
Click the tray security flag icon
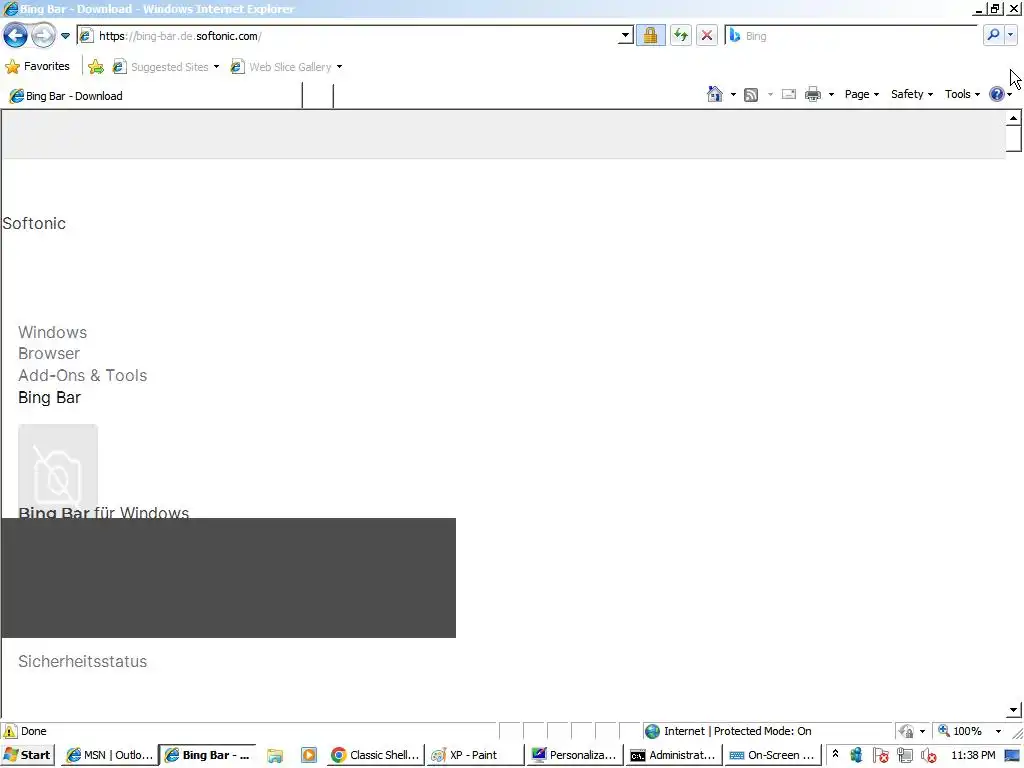[880, 756]
